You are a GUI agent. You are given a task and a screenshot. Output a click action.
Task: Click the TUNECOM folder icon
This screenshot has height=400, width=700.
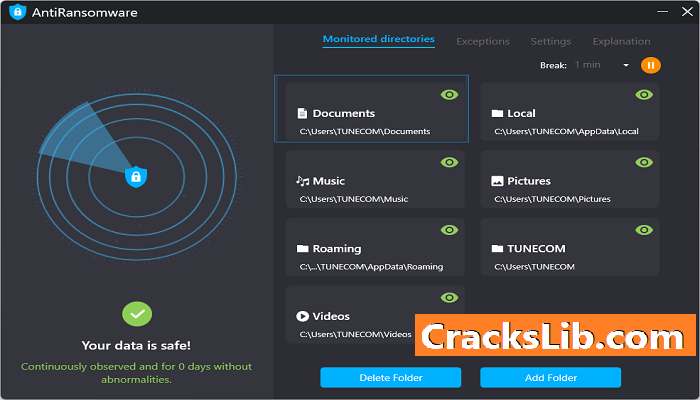(x=497, y=249)
